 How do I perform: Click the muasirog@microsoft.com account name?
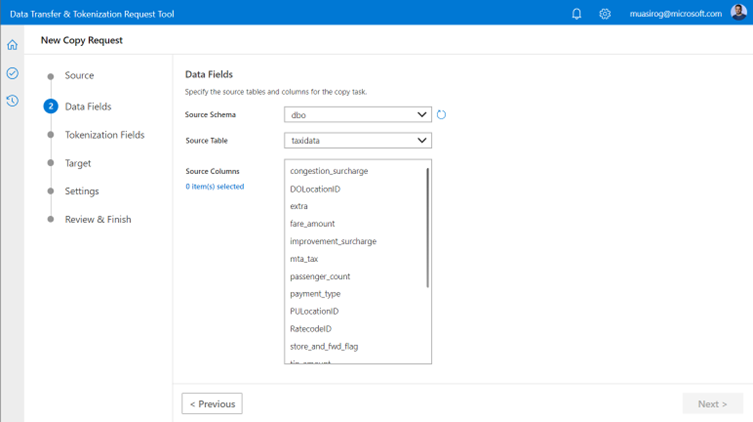pyautogui.click(x=676, y=14)
